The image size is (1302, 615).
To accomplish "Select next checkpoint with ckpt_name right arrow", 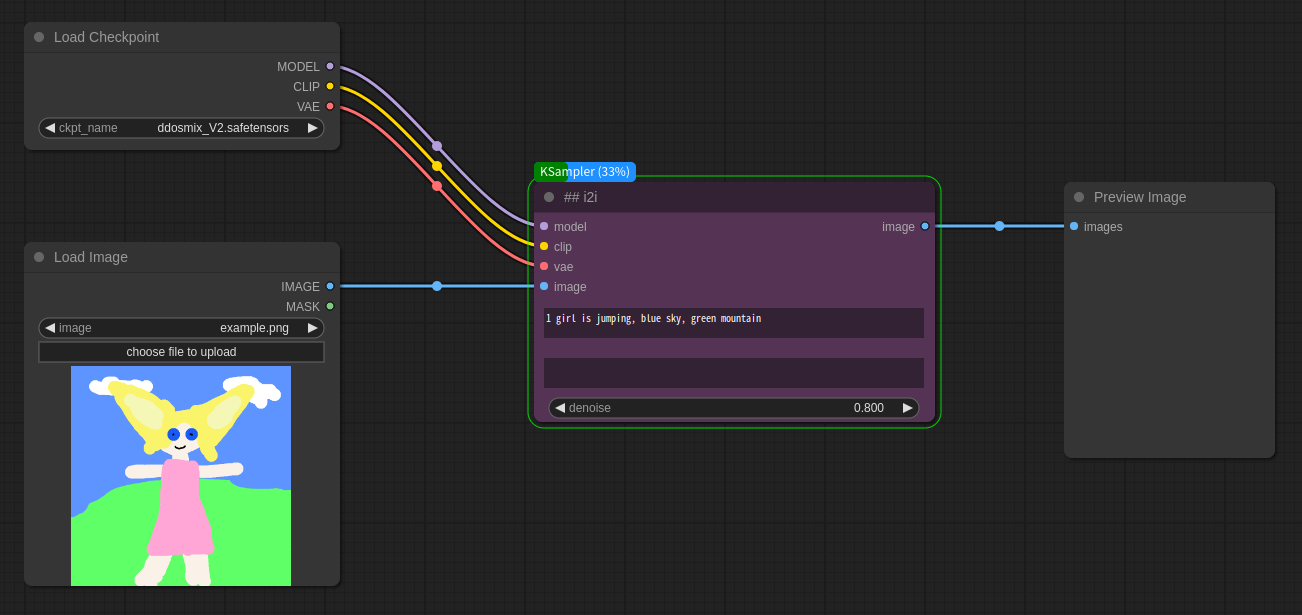I will pos(313,128).
